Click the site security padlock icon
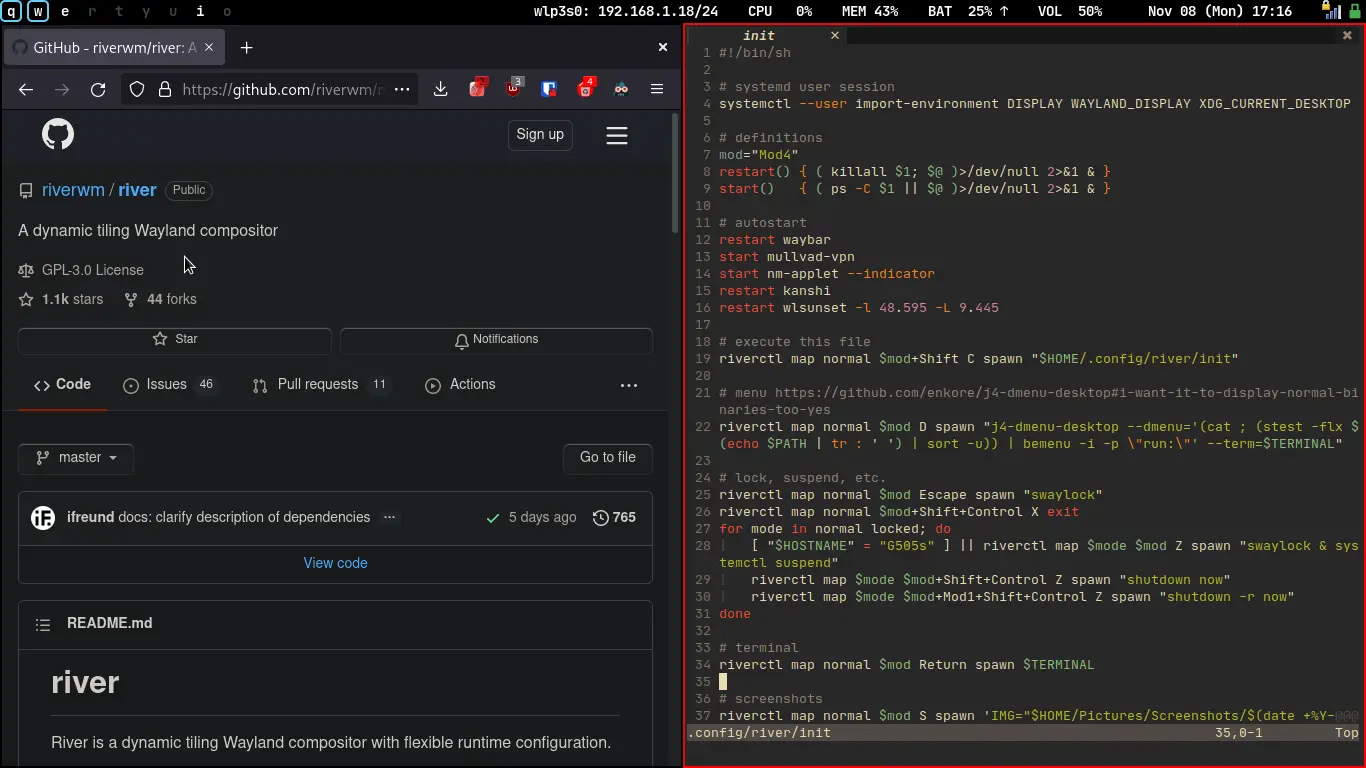The image size is (1366, 768). 165,89
